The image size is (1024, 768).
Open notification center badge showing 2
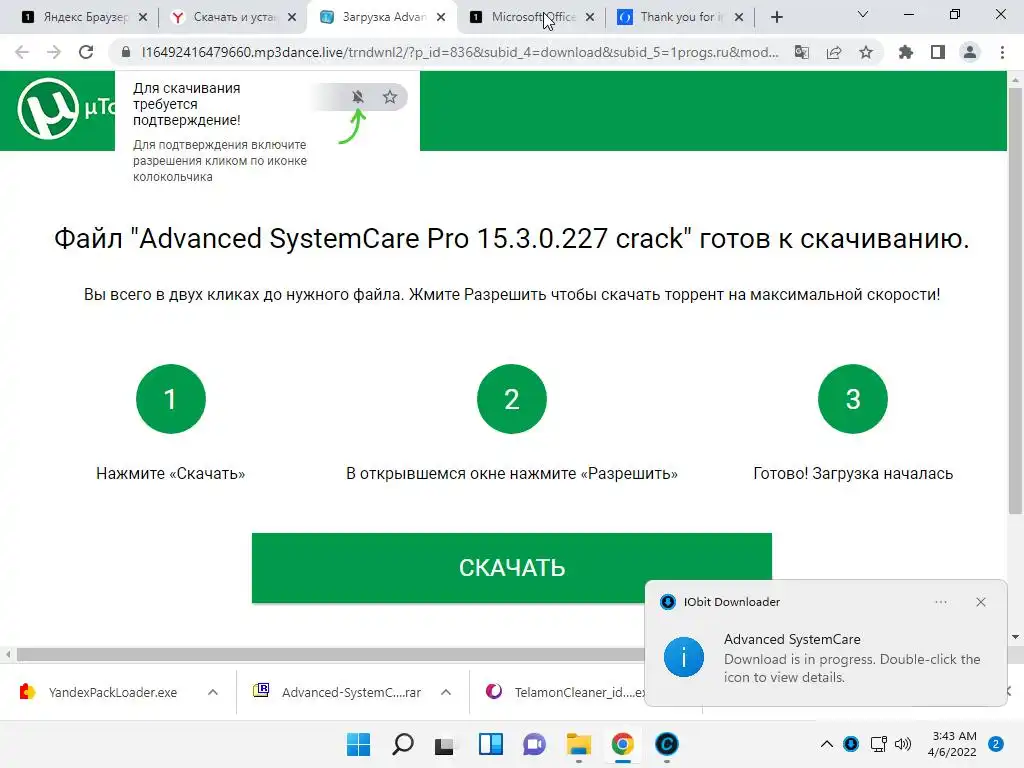click(996, 744)
